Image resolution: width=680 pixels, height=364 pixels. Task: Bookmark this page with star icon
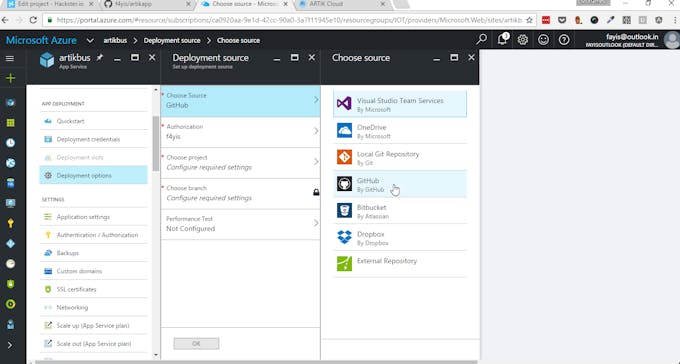pos(529,20)
